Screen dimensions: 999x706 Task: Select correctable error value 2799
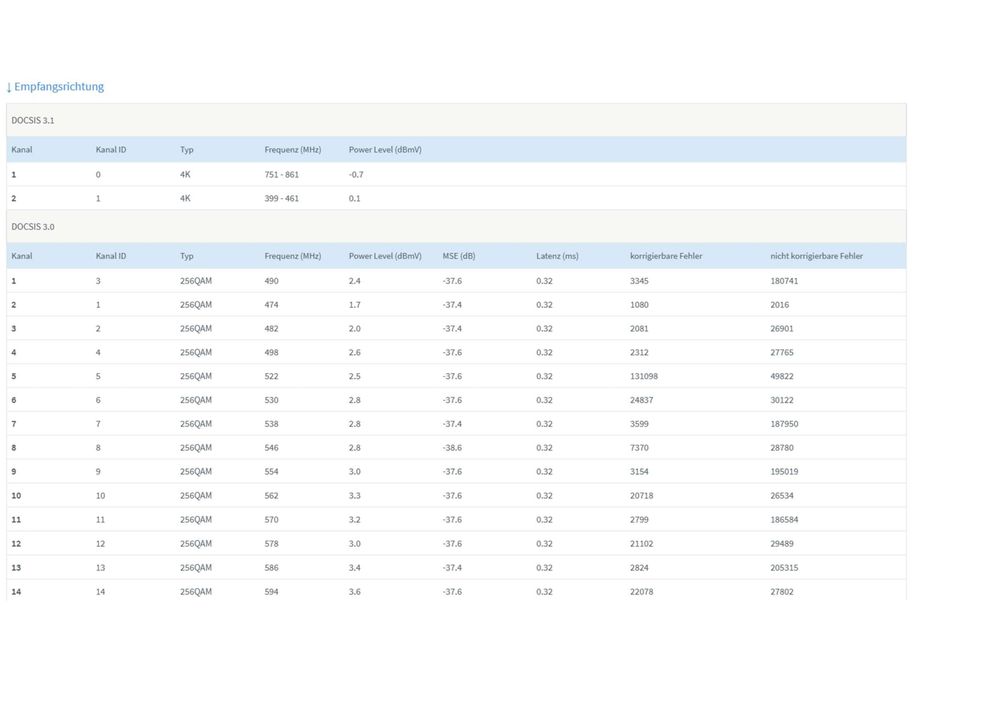[639, 520]
